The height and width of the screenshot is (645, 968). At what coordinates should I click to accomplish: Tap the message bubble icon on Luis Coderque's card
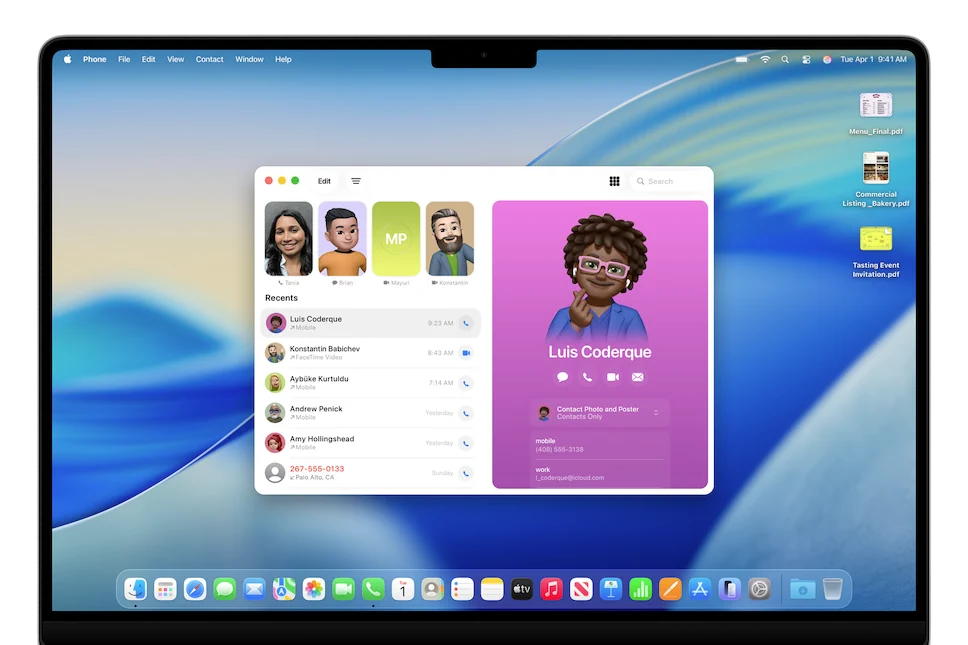pos(562,377)
